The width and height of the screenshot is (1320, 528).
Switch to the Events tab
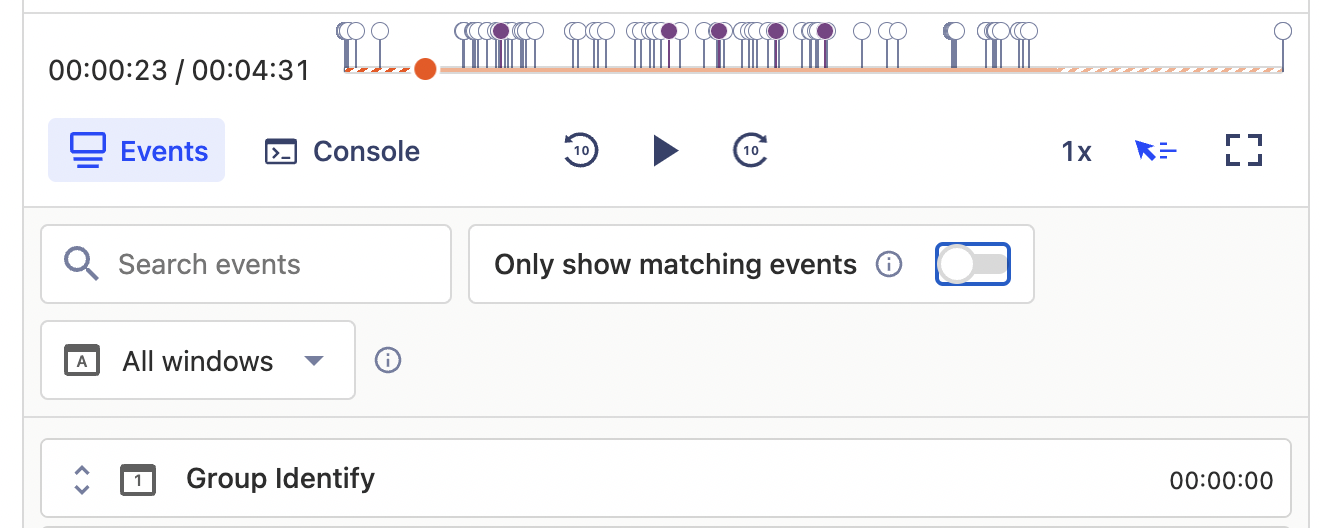pyautogui.click(x=137, y=151)
